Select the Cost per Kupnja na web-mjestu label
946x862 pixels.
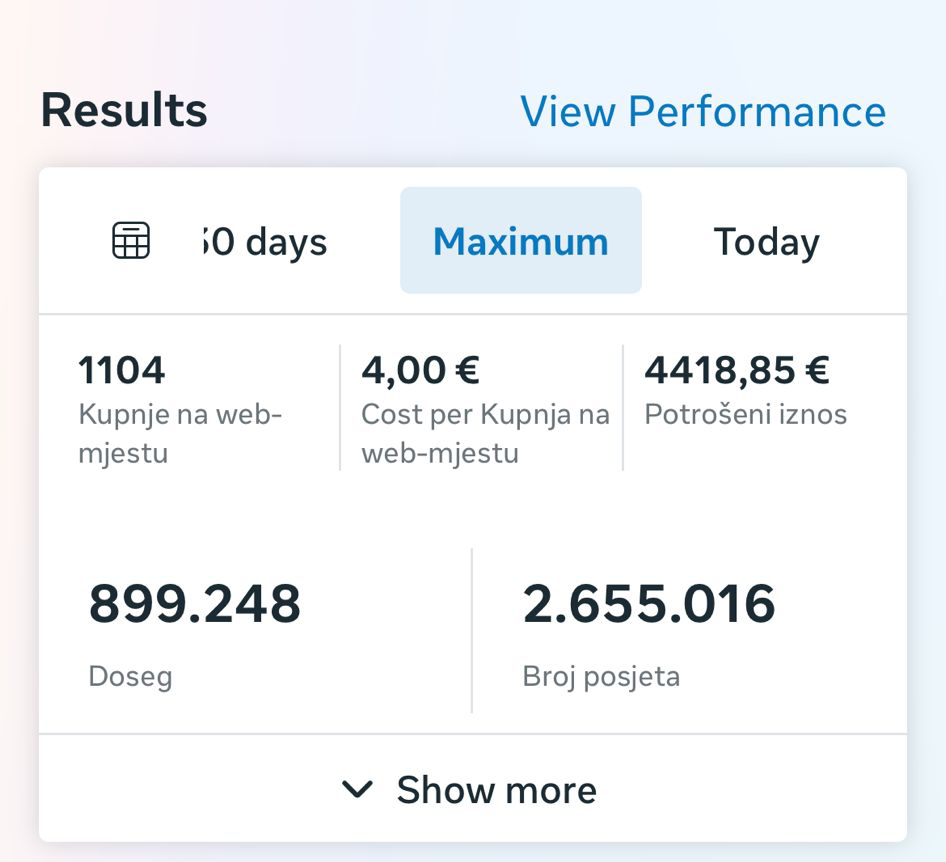tap(485, 433)
